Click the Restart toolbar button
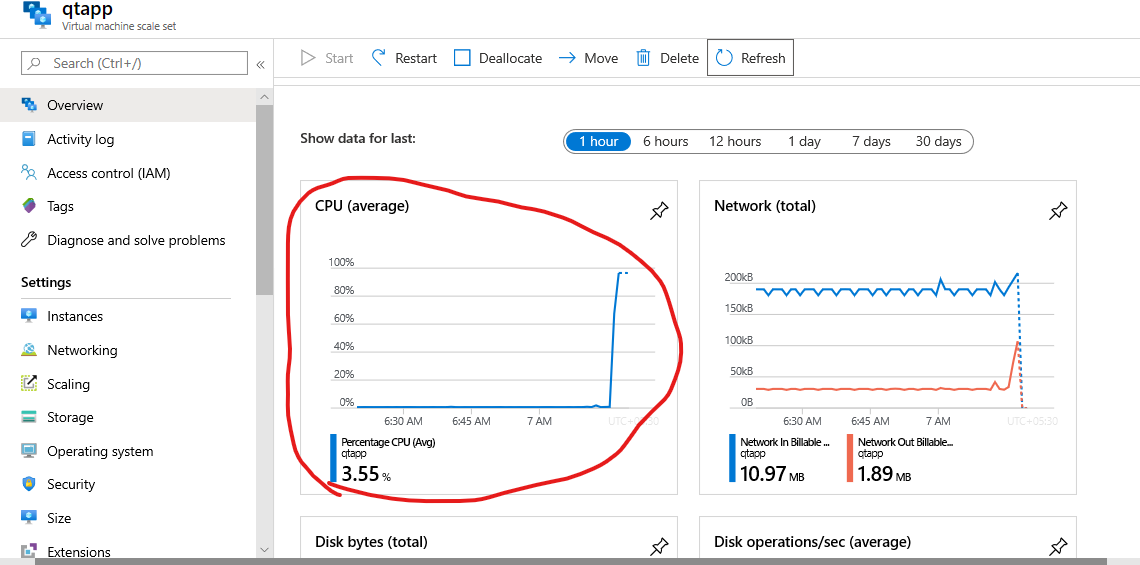The height and width of the screenshot is (565, 1140). pos(404,58)
